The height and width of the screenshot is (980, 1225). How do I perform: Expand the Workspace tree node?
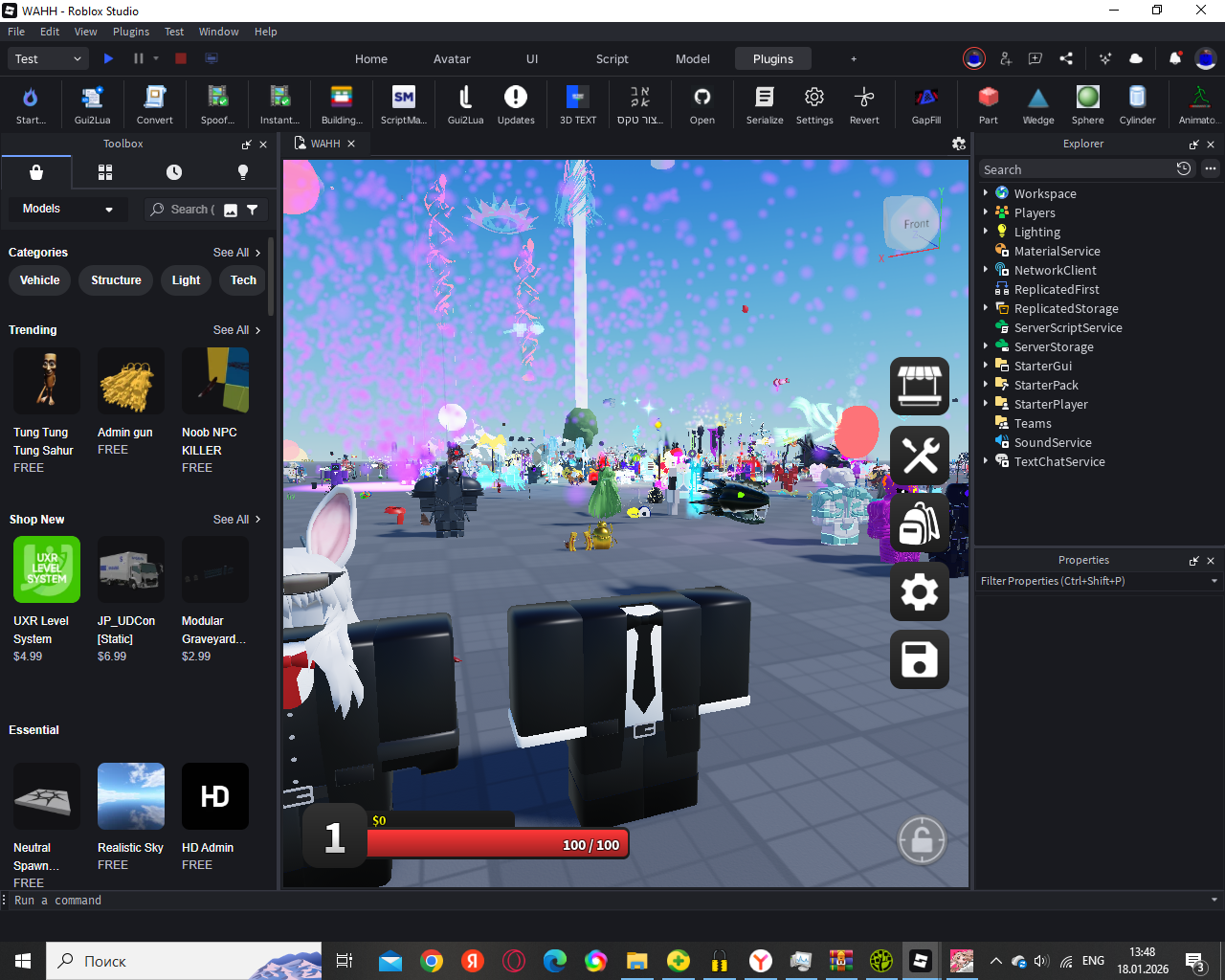[985, 193]
